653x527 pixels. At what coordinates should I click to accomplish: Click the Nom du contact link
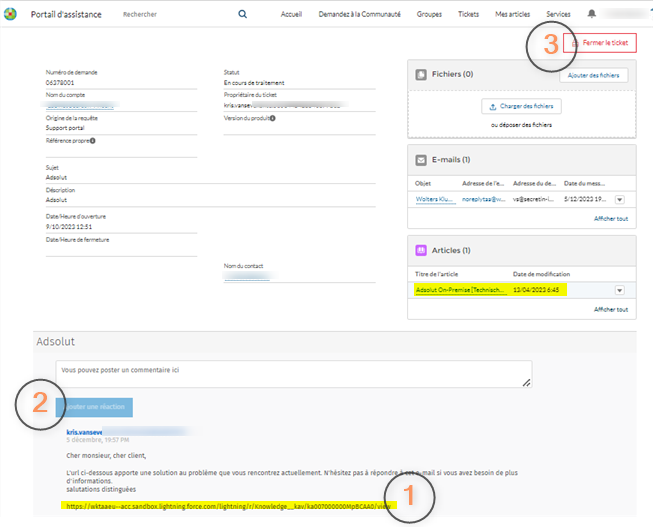click(x=247, y=276)
